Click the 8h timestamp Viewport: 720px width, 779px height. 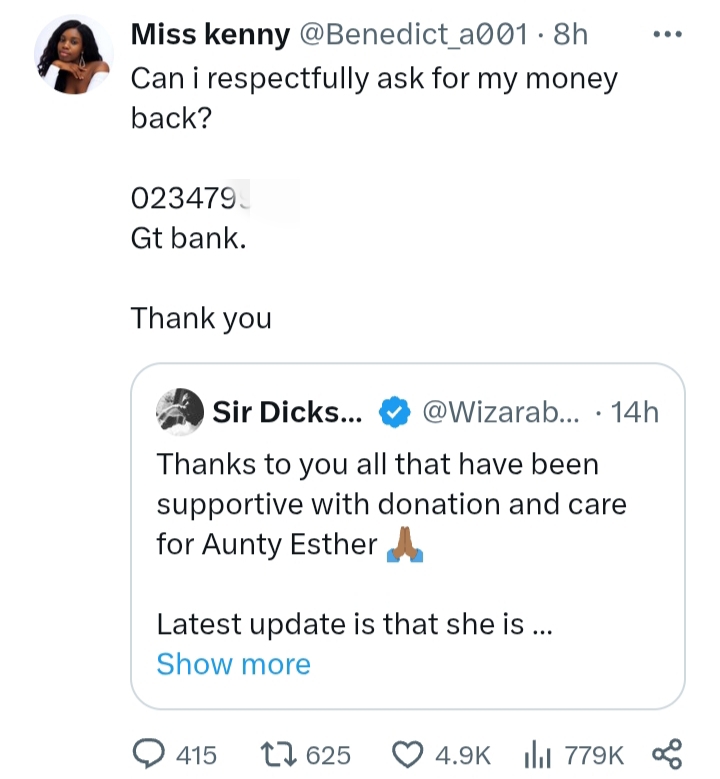[570, 35]
